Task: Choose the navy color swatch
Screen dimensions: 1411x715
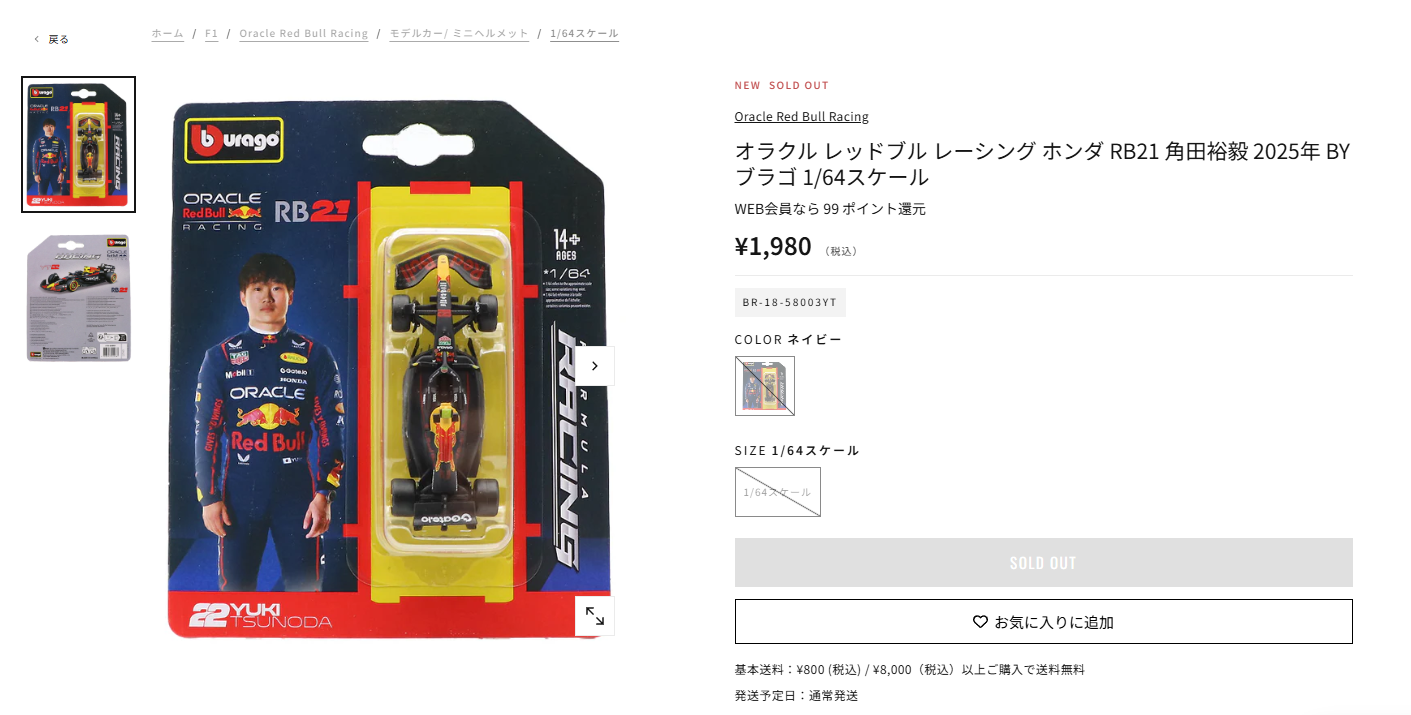Action: (765, 386)
